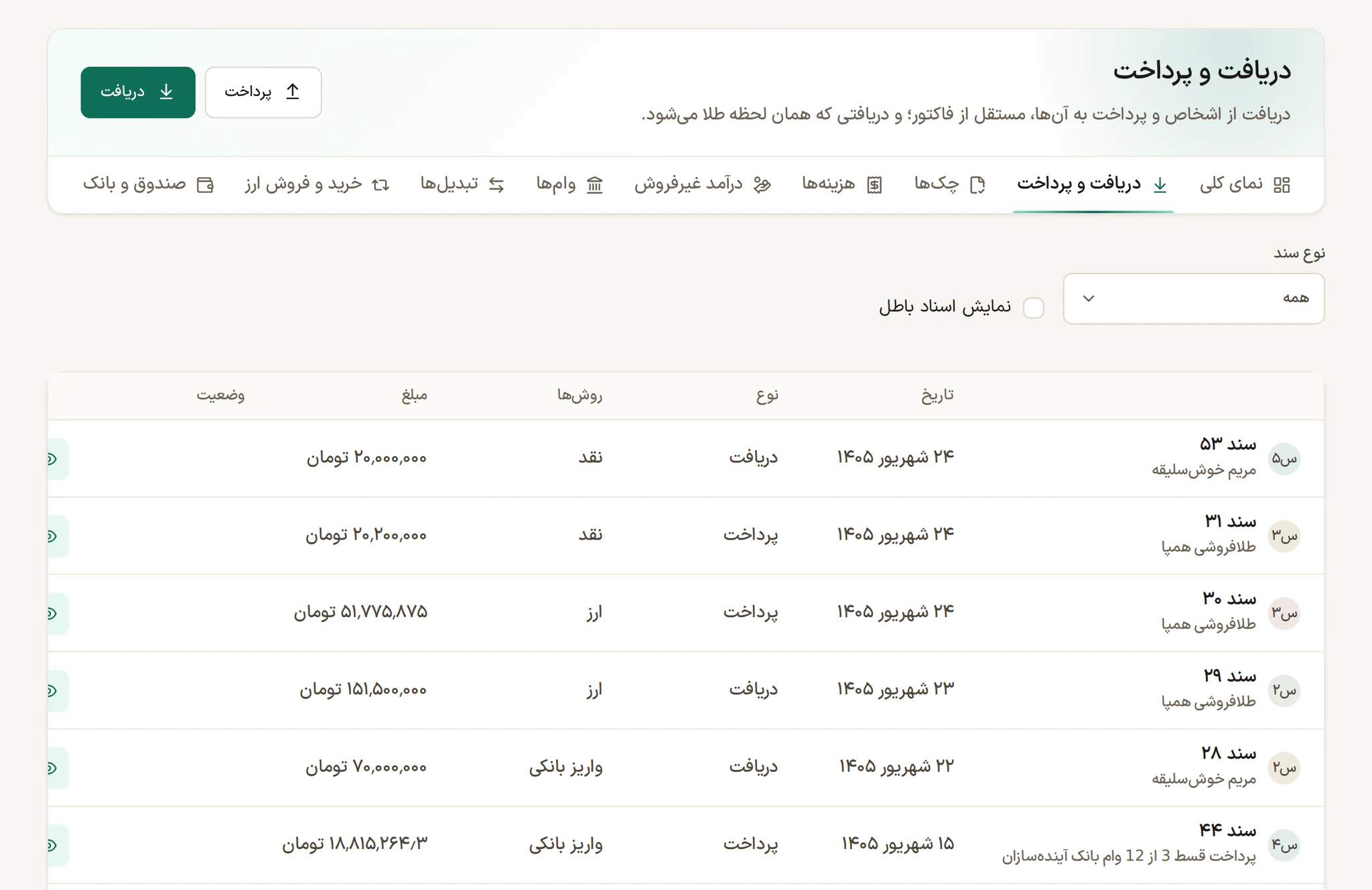
Task: Click the سند ۳۱ title text
Action: [1230, 521]
